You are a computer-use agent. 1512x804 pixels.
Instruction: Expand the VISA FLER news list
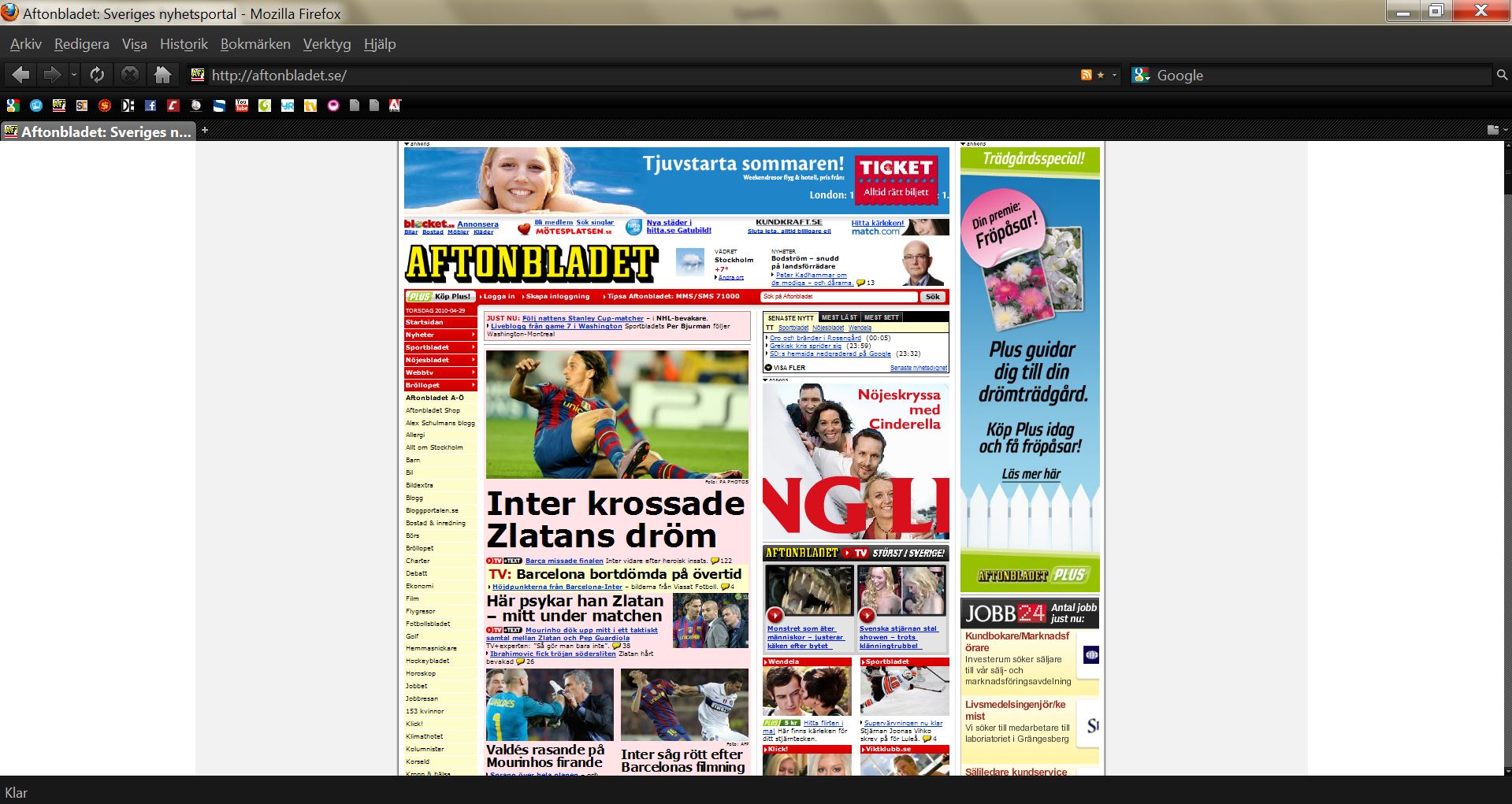(x=785, y=368)
